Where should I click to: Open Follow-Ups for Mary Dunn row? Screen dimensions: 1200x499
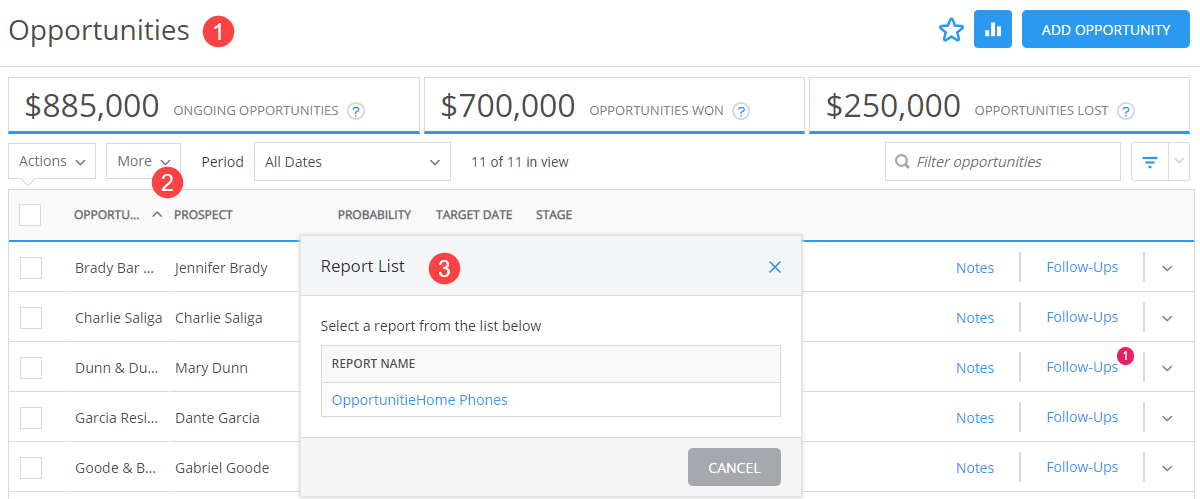point(1082,367)
